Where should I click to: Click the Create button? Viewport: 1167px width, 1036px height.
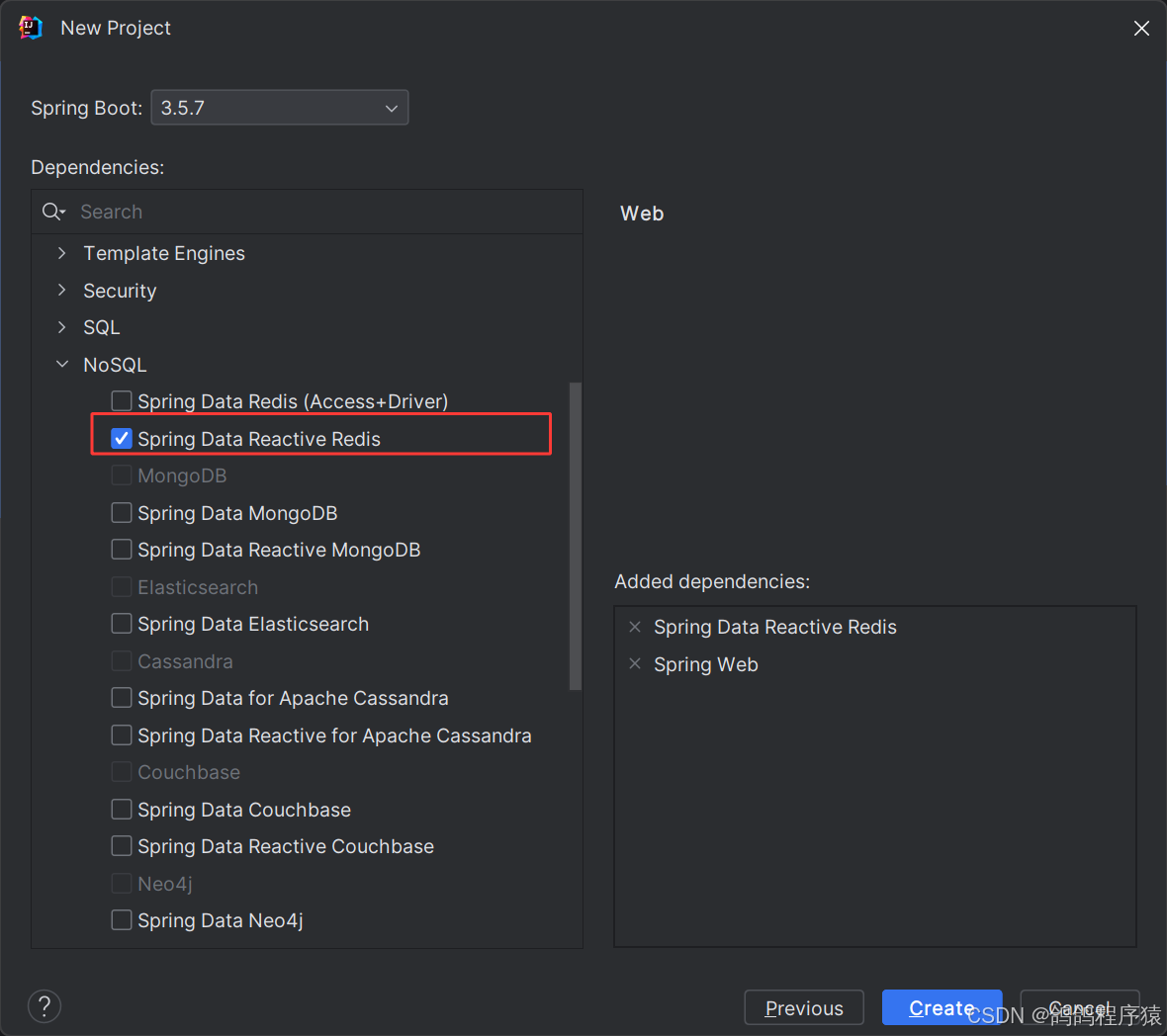[942, 1007]
